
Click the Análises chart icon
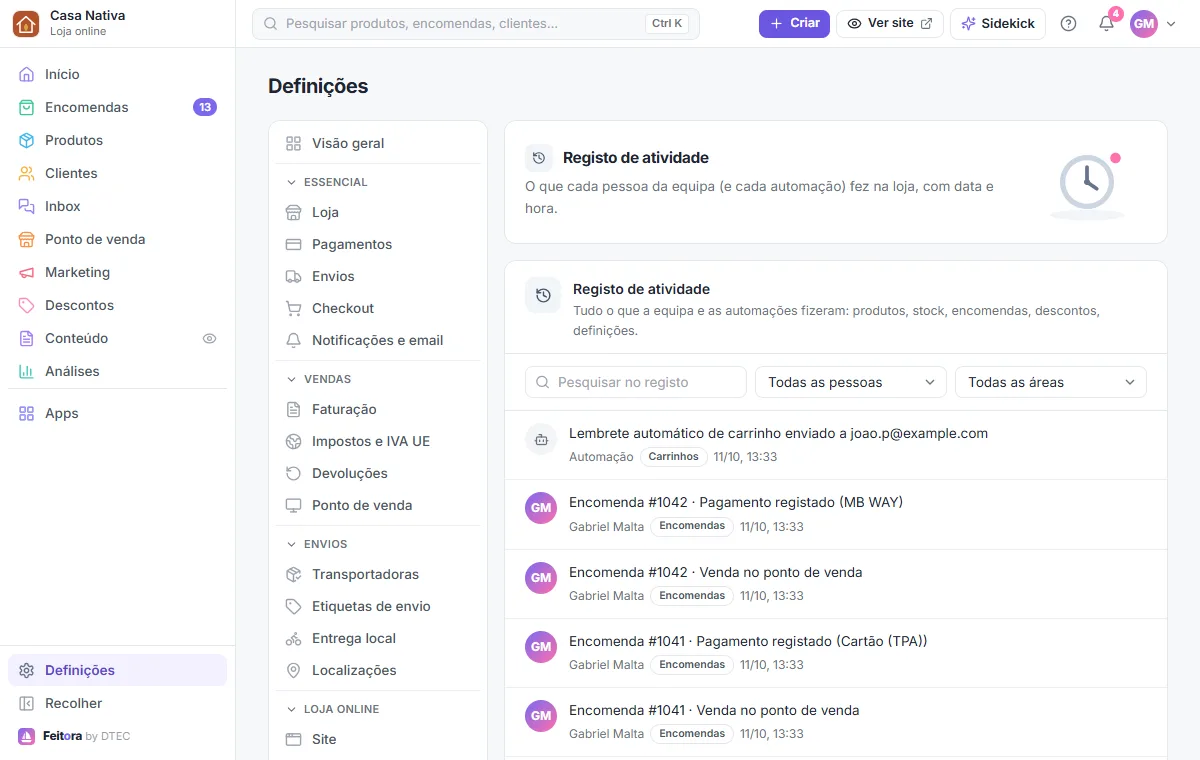[26, 372]
